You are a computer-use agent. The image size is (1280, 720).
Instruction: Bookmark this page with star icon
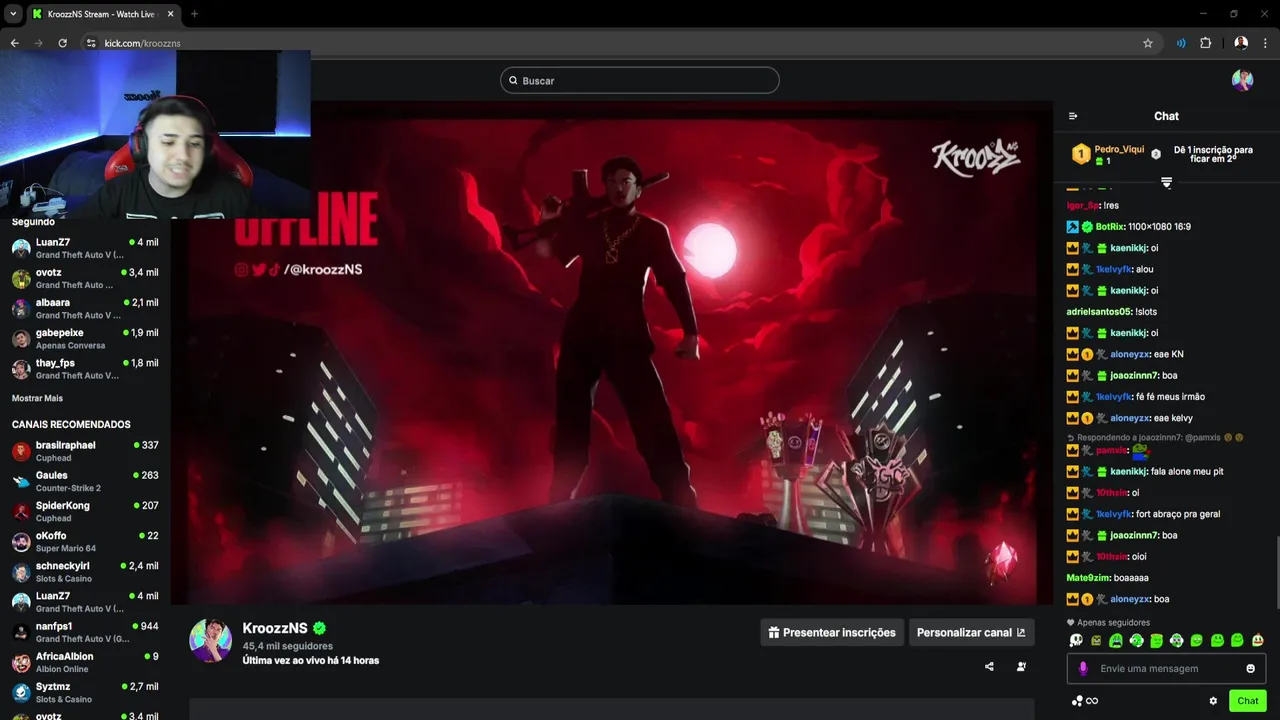[1148, 43]
